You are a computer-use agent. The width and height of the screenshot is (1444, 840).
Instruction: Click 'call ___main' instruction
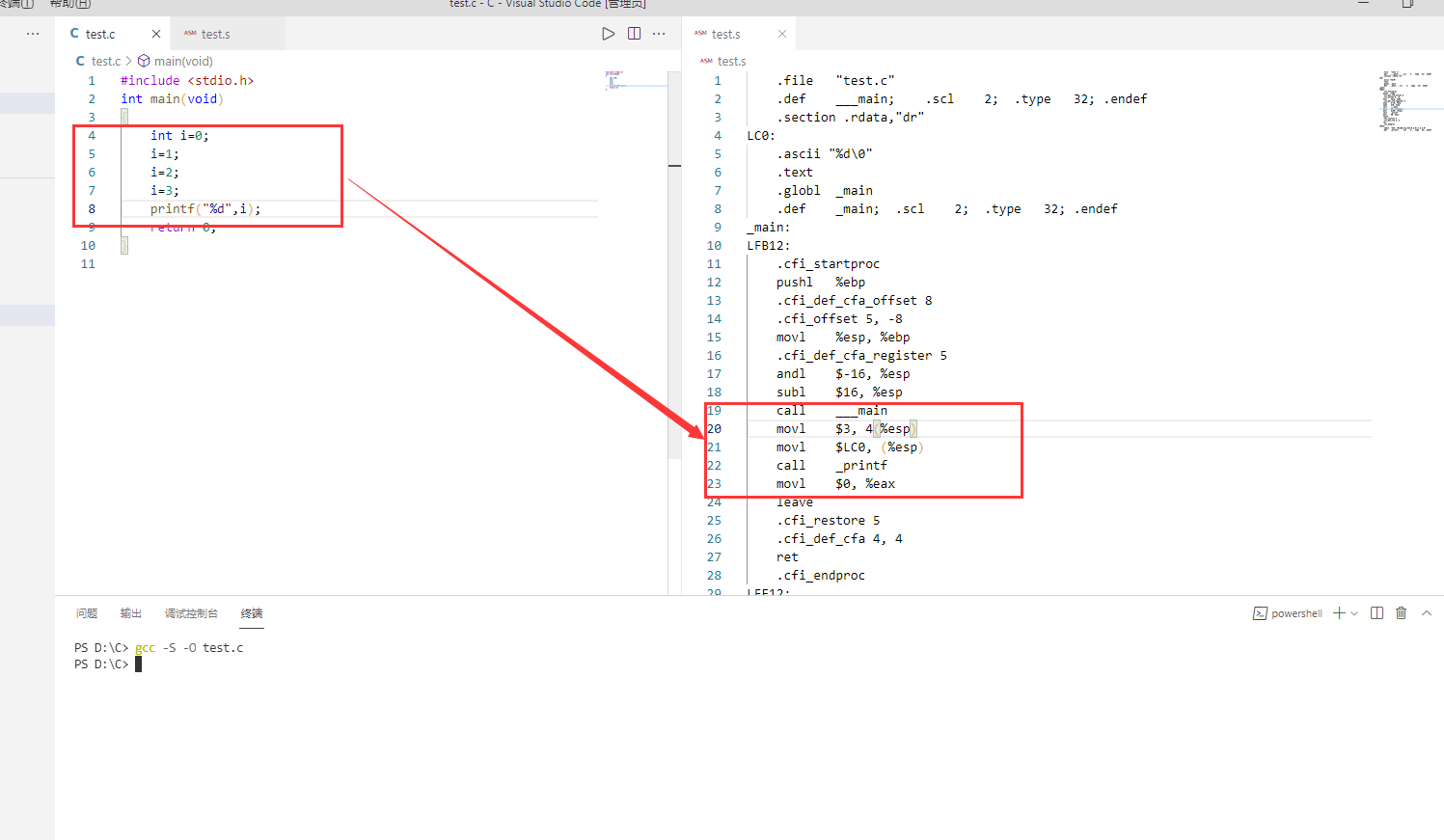coord(832,411)
